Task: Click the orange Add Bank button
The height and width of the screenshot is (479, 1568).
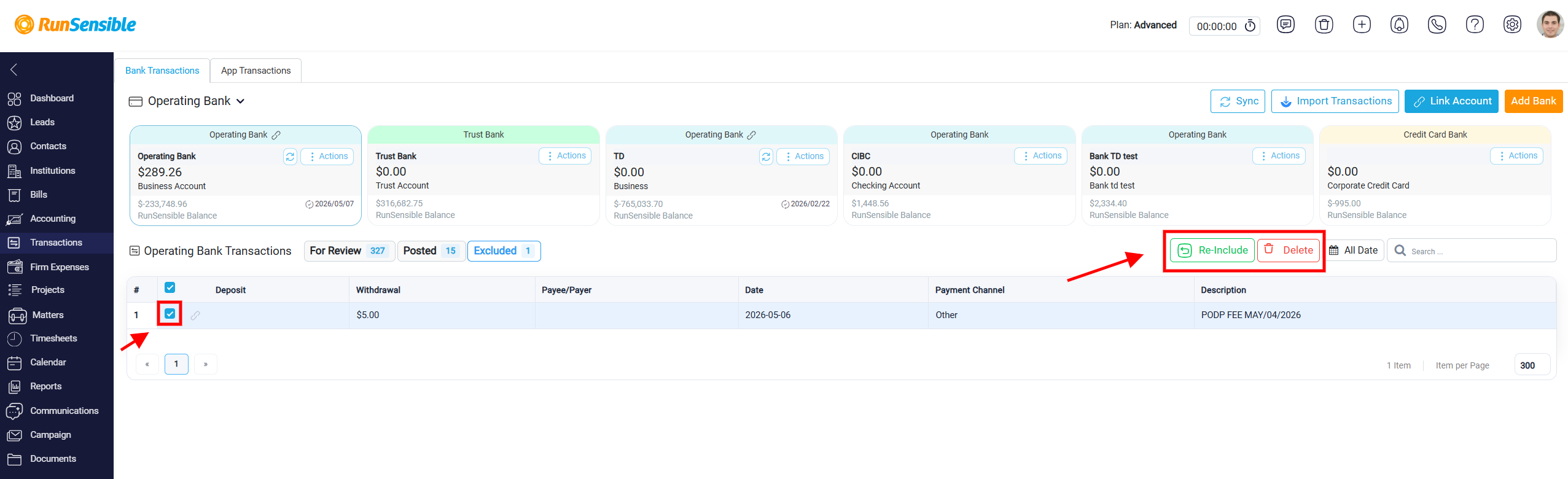Action: 1533,101
